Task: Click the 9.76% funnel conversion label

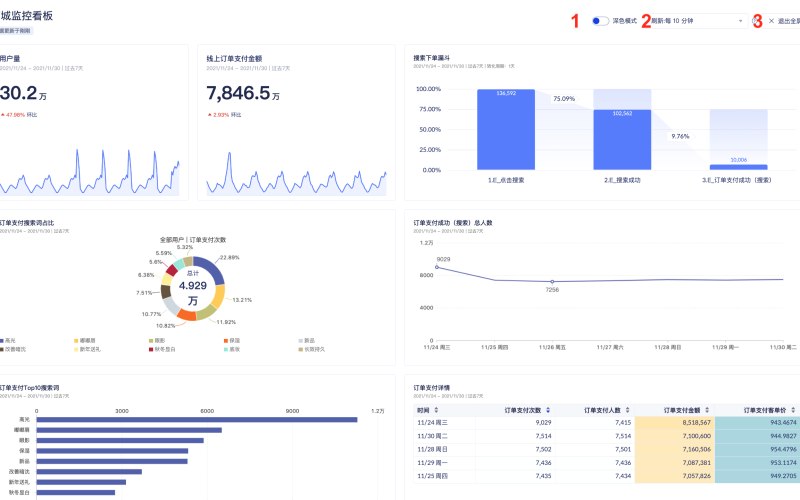Action: point(680,136)
